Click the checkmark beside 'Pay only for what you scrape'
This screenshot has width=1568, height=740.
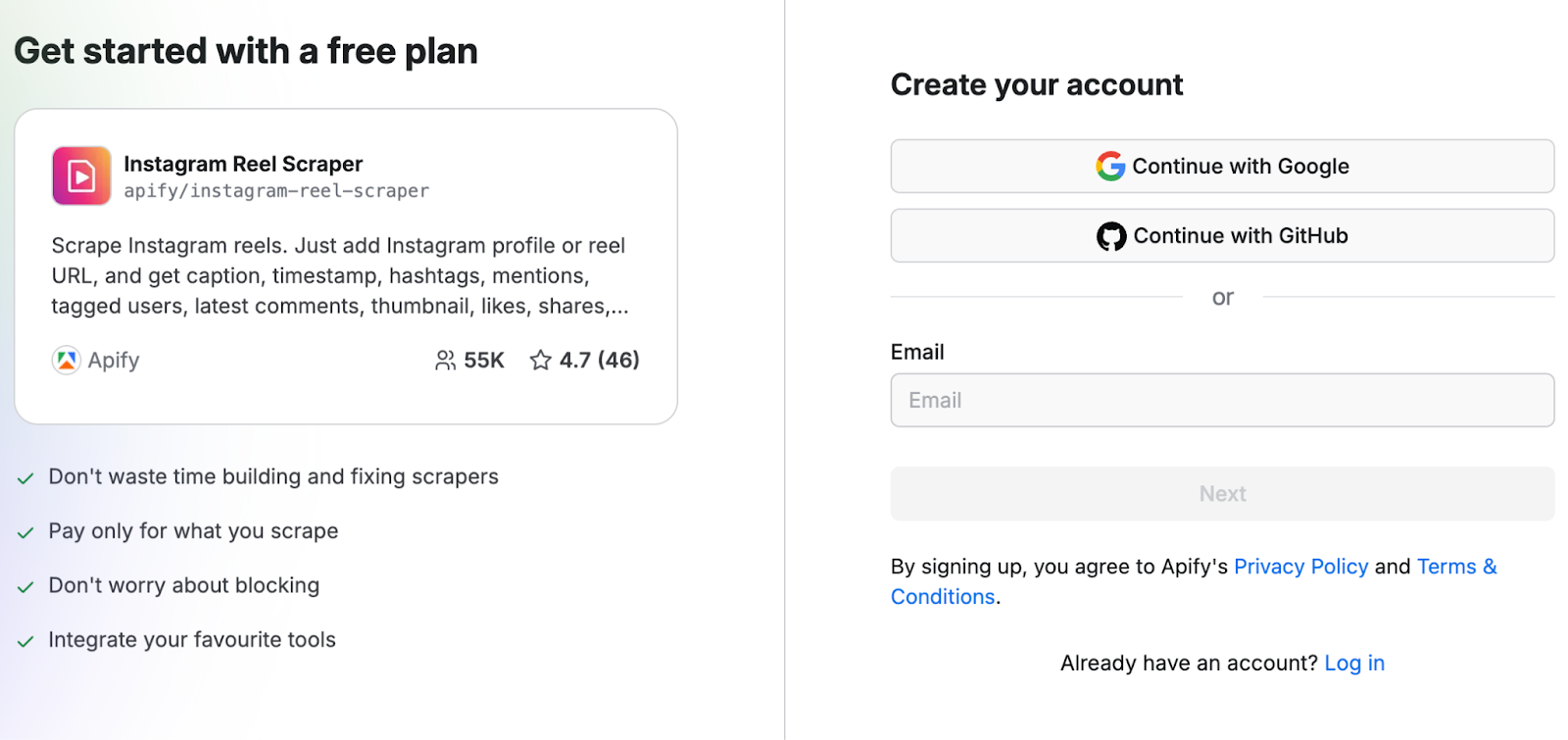coord(24,532)
